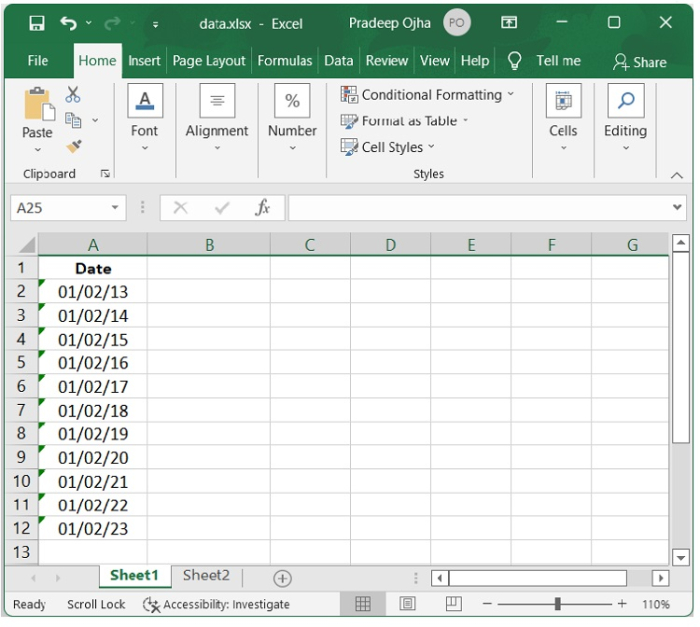The width and height of the screenshot is (700, 627).
Task: Open Customize Quick Access Toolbar menu
Action: pos(155,24)
